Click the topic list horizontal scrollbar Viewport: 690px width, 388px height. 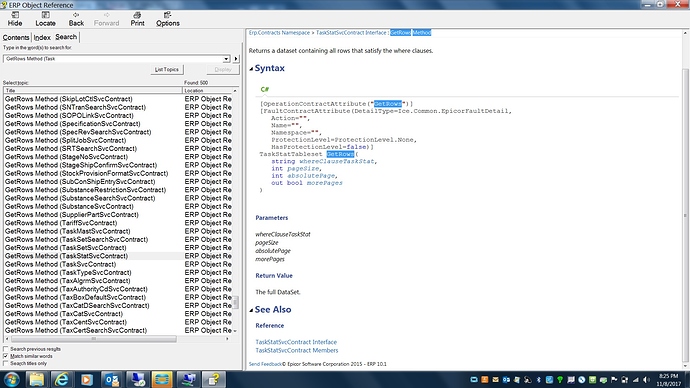pos(117,339)
